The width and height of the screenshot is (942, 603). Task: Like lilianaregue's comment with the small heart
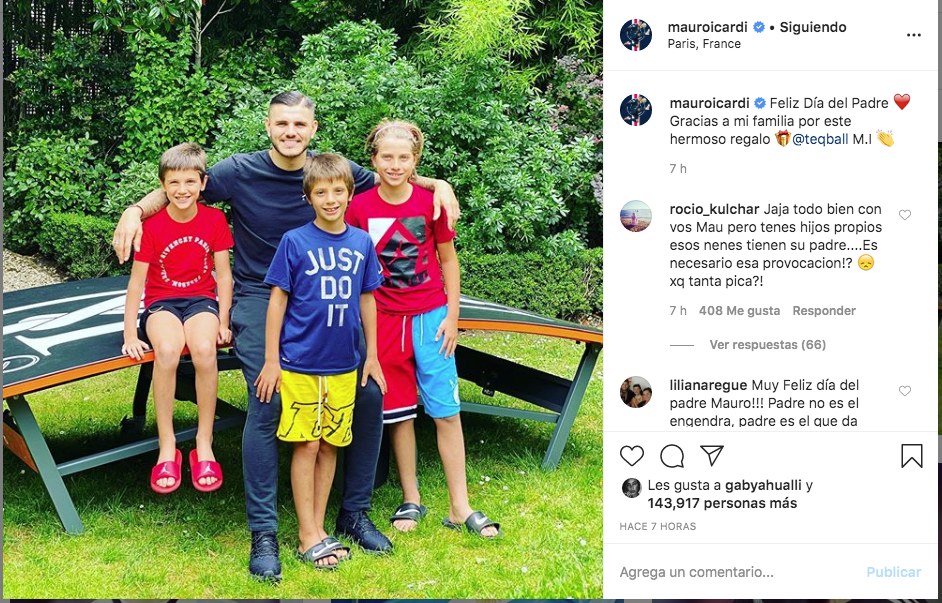click(905, 391)
